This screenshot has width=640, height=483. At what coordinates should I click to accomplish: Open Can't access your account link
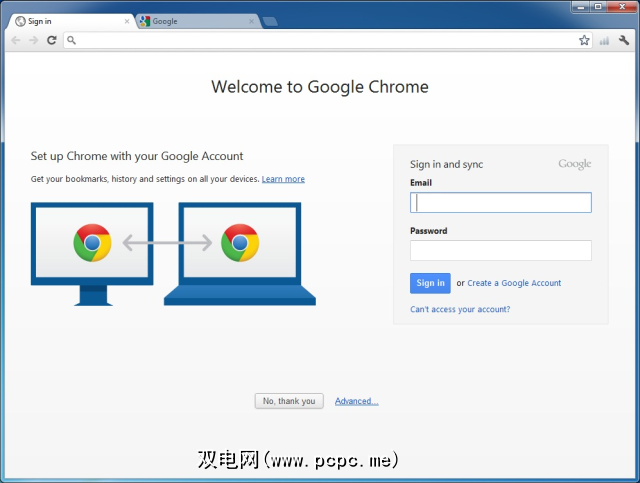[x=460, y=309]
